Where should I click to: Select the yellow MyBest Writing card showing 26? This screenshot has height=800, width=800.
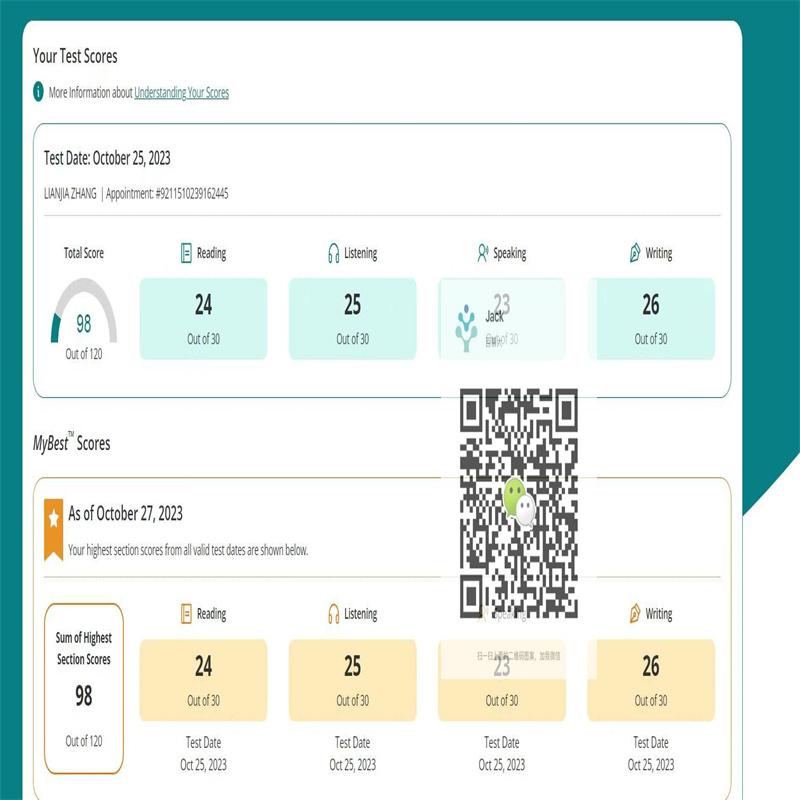coord(651,680)
